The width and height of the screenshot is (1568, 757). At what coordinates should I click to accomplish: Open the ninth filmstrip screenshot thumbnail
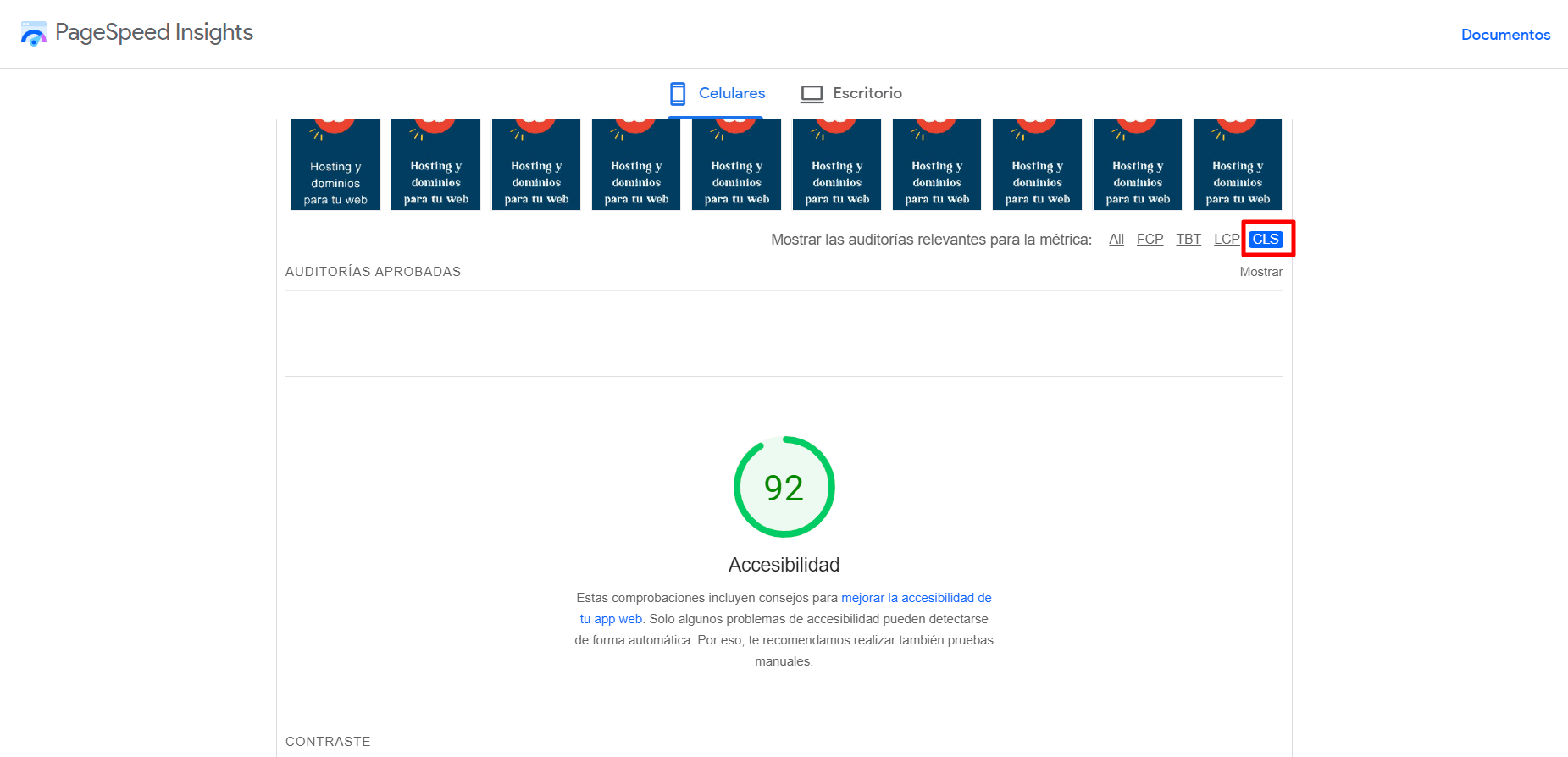(1138, 164)
